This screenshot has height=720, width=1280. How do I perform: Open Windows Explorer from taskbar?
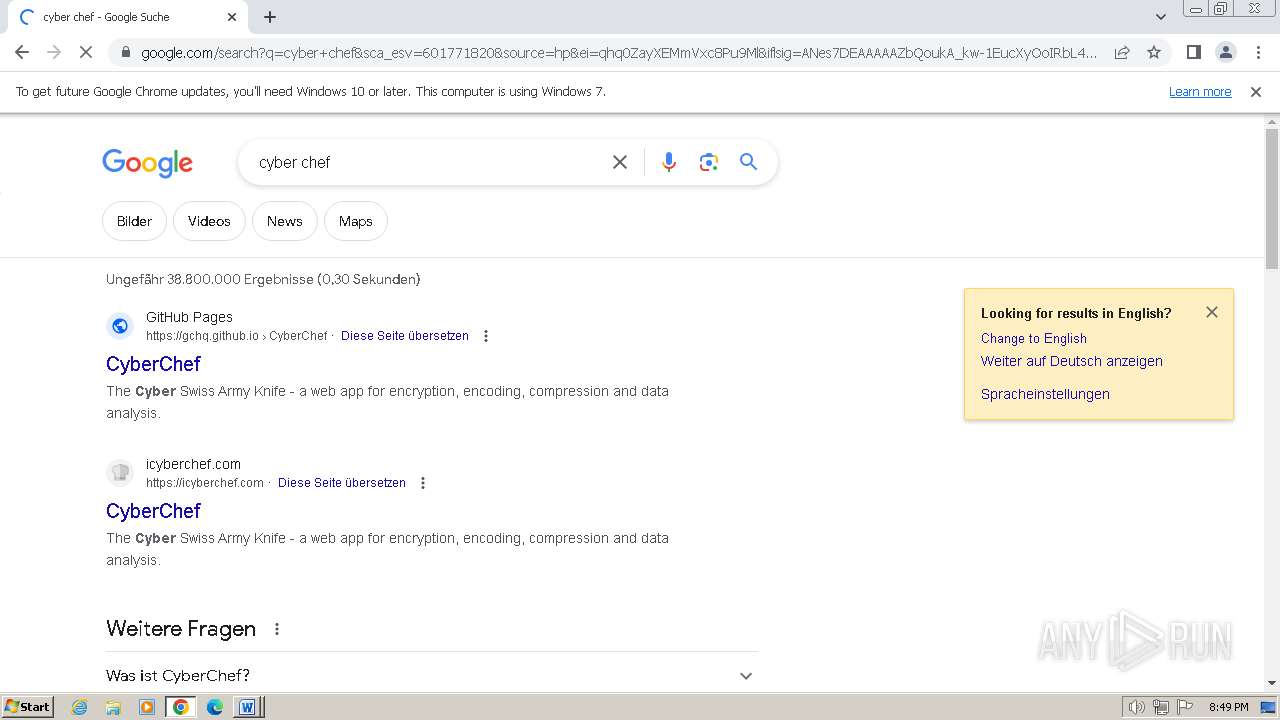(x=113, y=707)
